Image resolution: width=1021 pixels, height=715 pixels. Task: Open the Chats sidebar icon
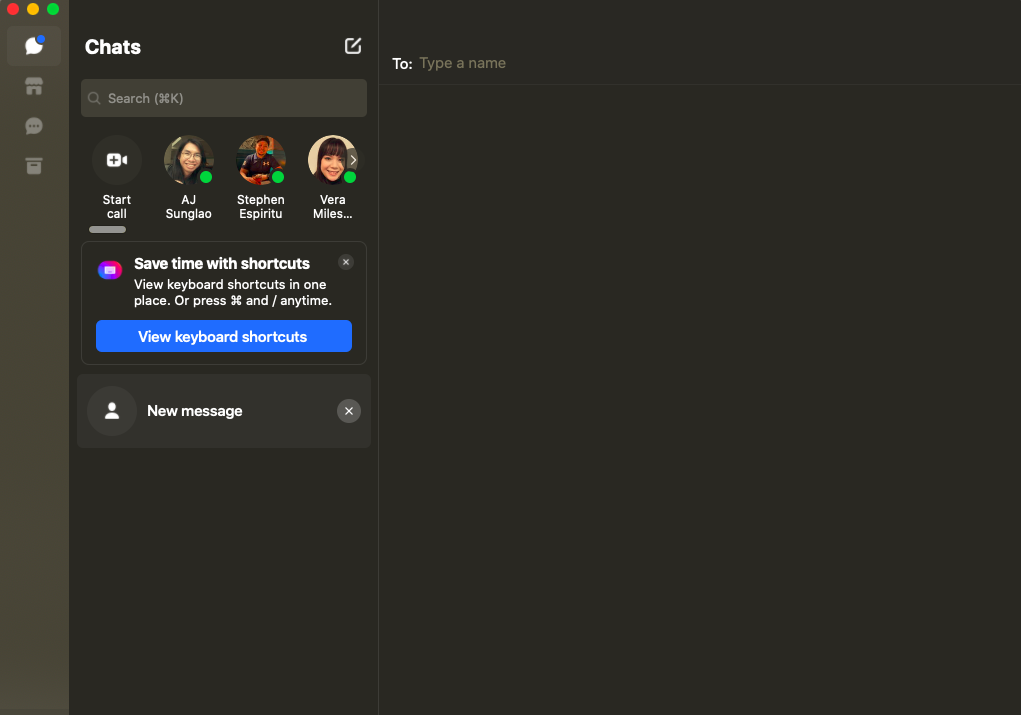[x=34, y=46]
